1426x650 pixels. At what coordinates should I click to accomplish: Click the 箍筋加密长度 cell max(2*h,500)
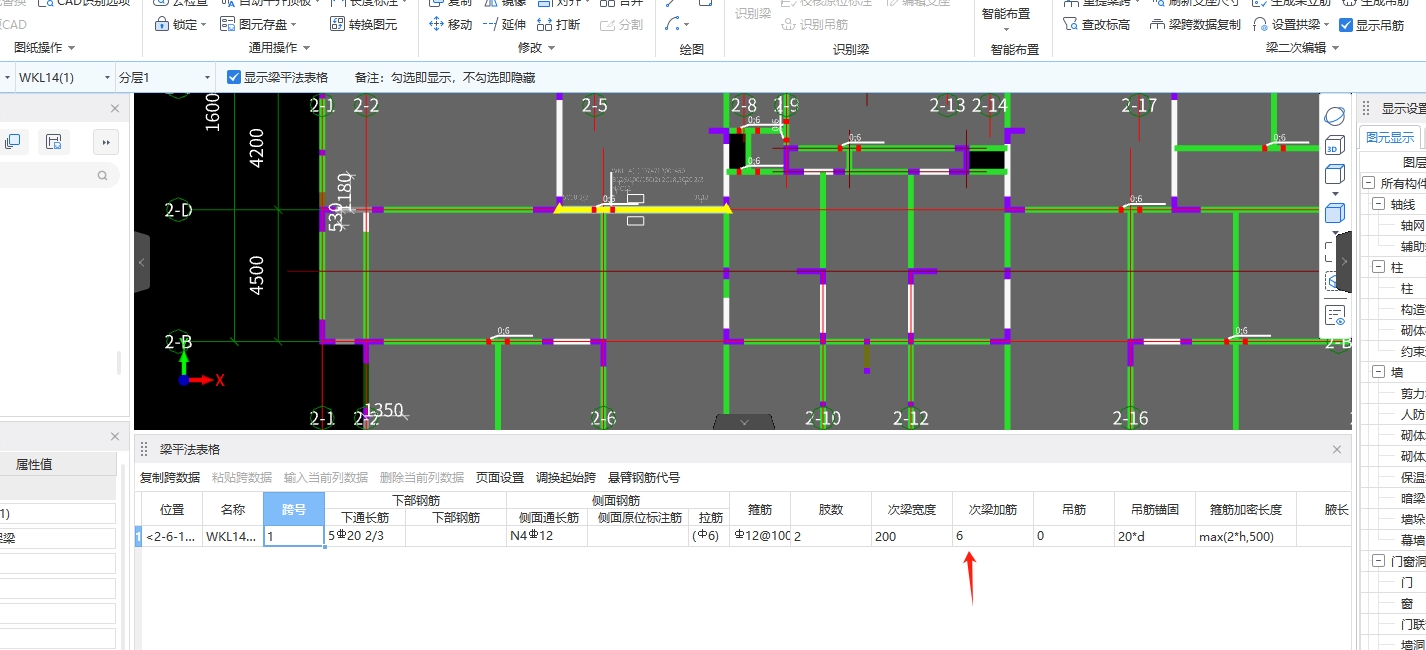coord(1246,536)
